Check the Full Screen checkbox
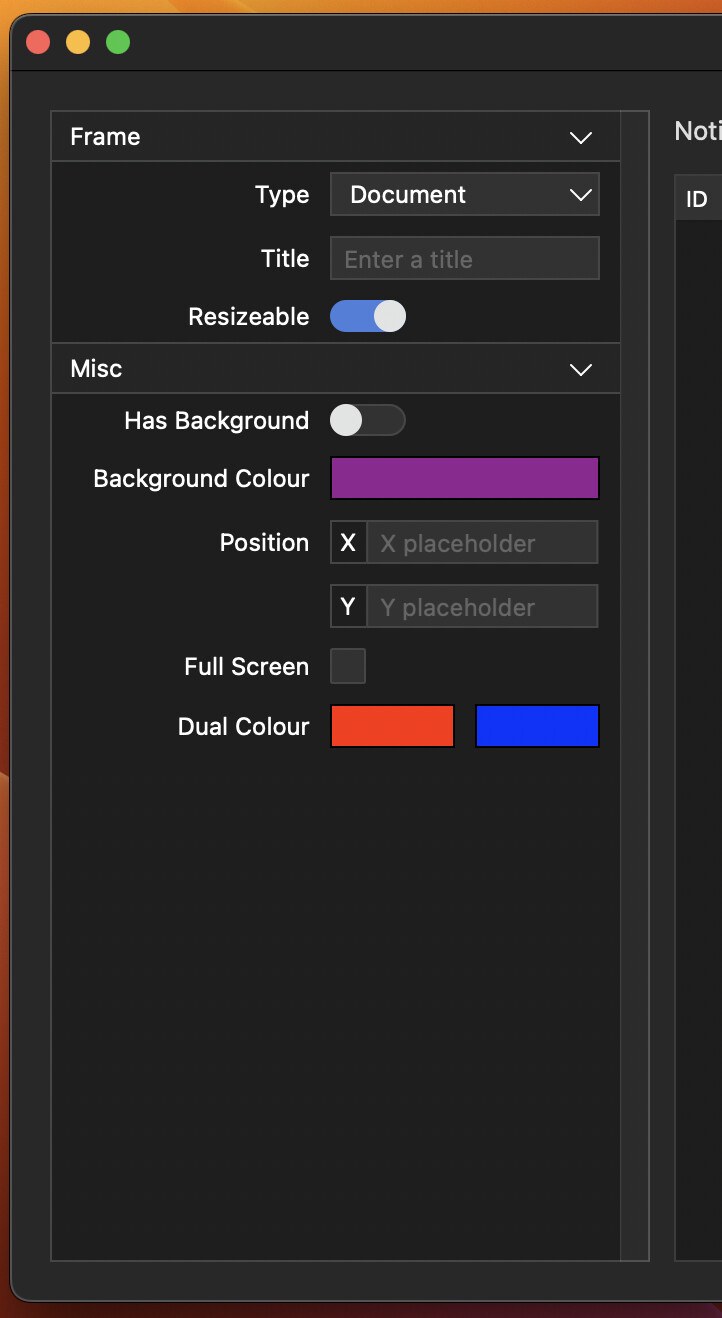 tap(348, 666)
